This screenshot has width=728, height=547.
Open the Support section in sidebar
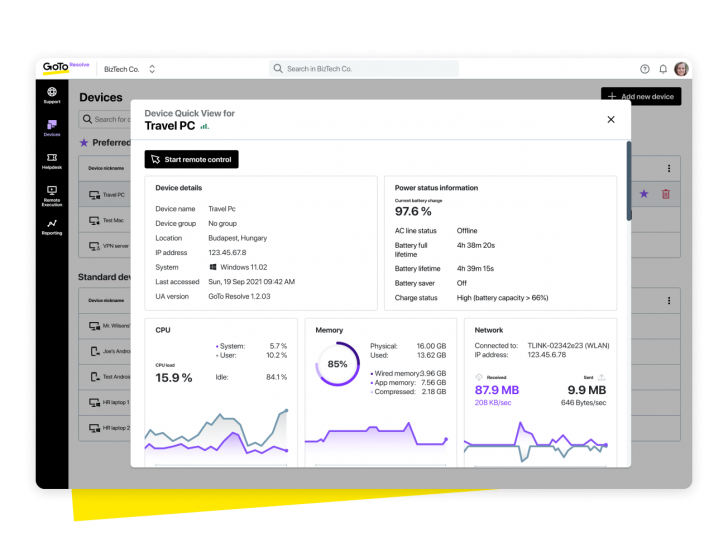pyautogui.click(x=52, y=95)
